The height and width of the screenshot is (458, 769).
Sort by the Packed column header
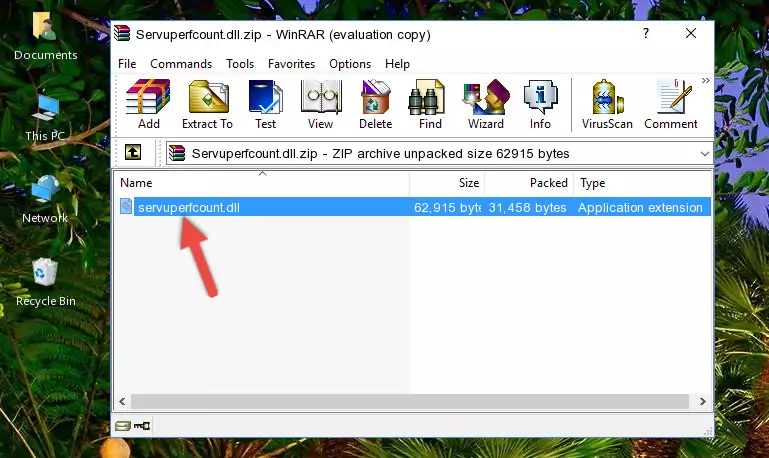pyautogui.click(x=529, y=183)
